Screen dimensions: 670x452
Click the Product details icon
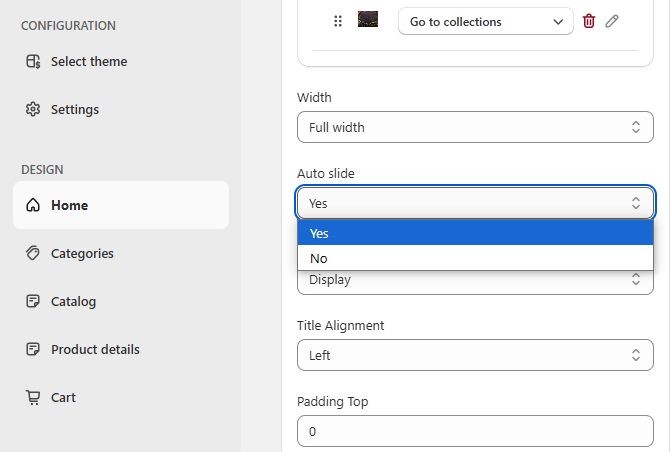(33, 349)
